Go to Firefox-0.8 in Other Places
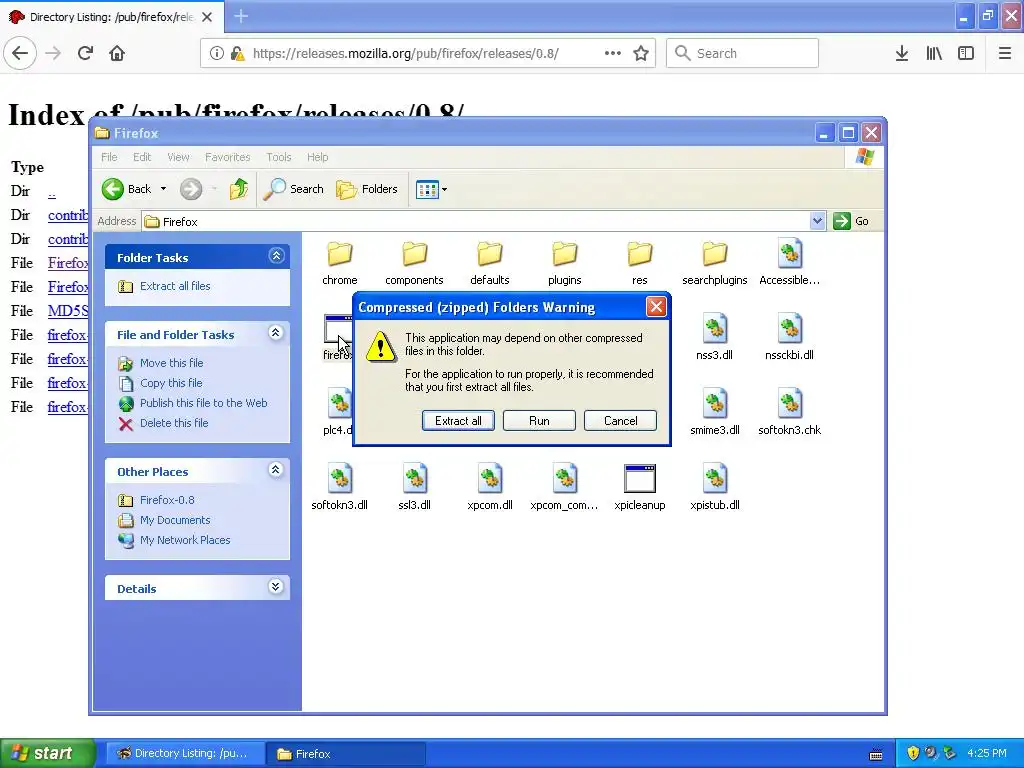Image resolution: width=1024 pixels, height=768 pixels. (x=167, y=500)
